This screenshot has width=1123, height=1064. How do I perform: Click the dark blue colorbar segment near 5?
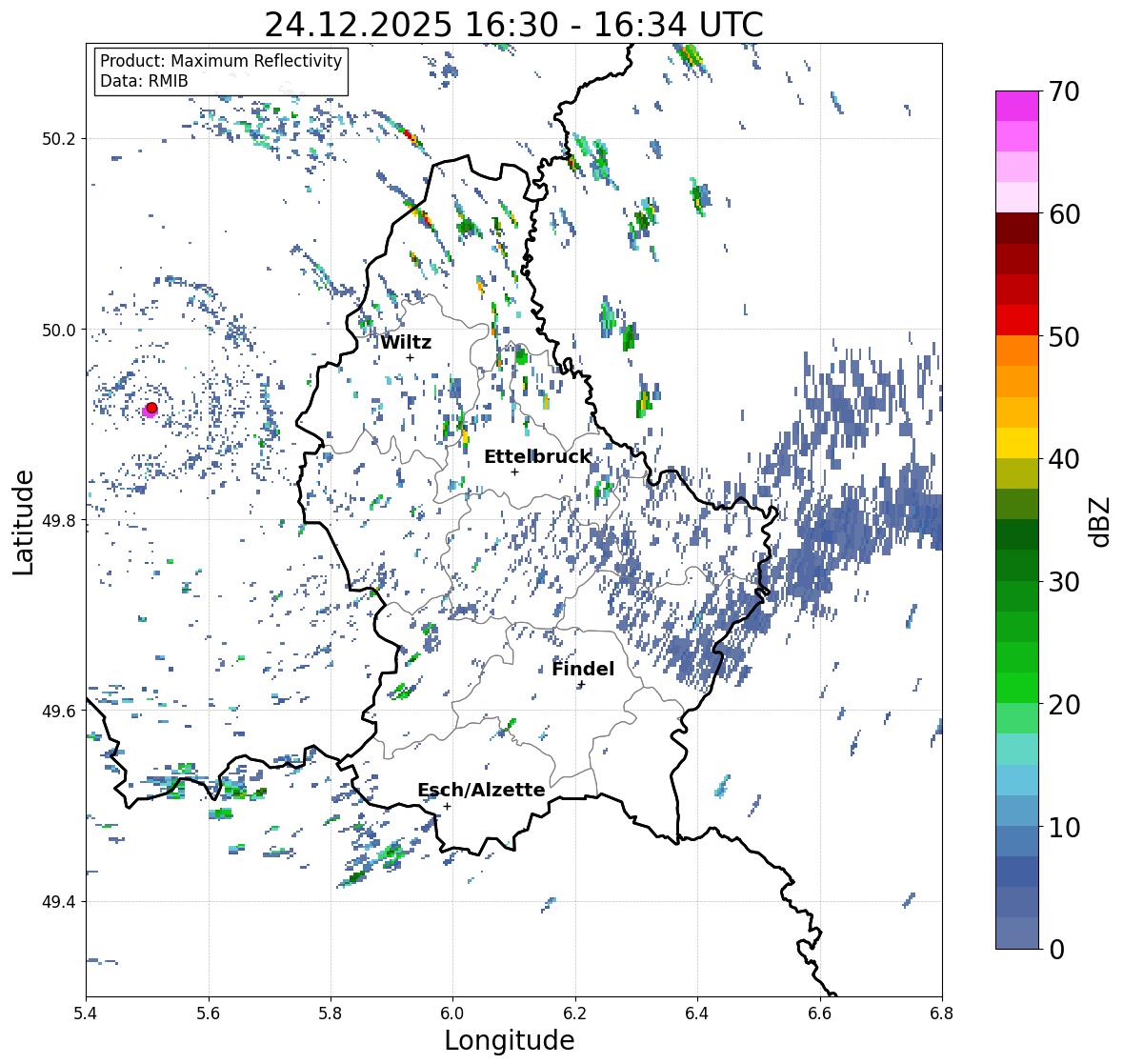click(x=1017, y=872)
